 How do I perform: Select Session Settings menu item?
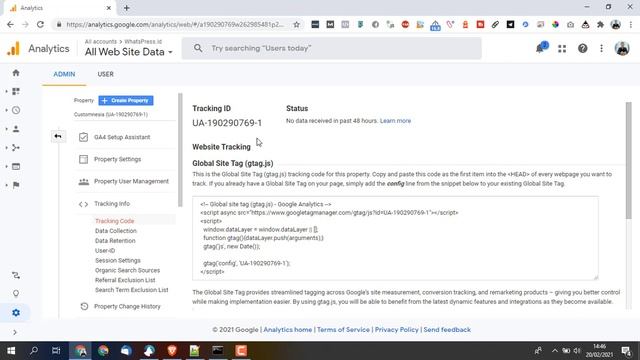coord(118,260)
